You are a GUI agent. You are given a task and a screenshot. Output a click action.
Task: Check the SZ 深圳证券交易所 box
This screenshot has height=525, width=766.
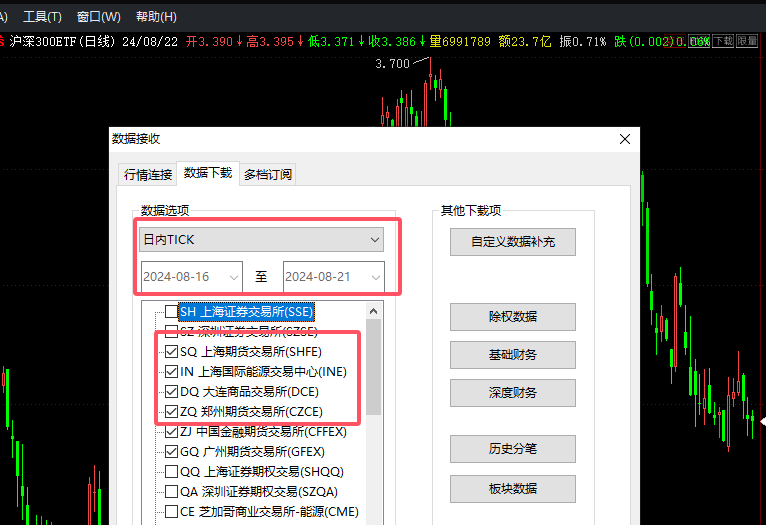[171, 332]
